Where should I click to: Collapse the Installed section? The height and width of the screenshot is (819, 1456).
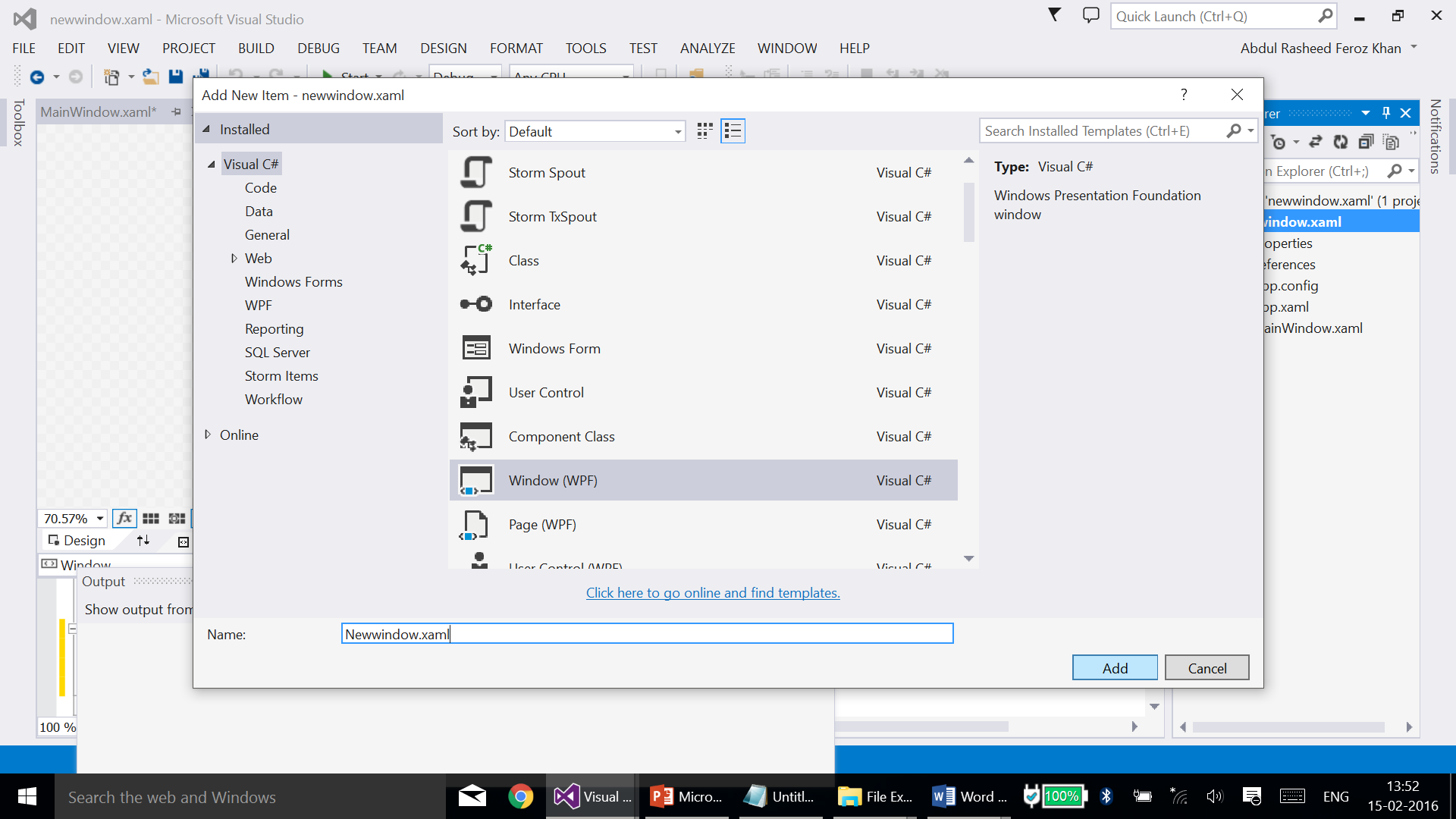pos(206,129)
